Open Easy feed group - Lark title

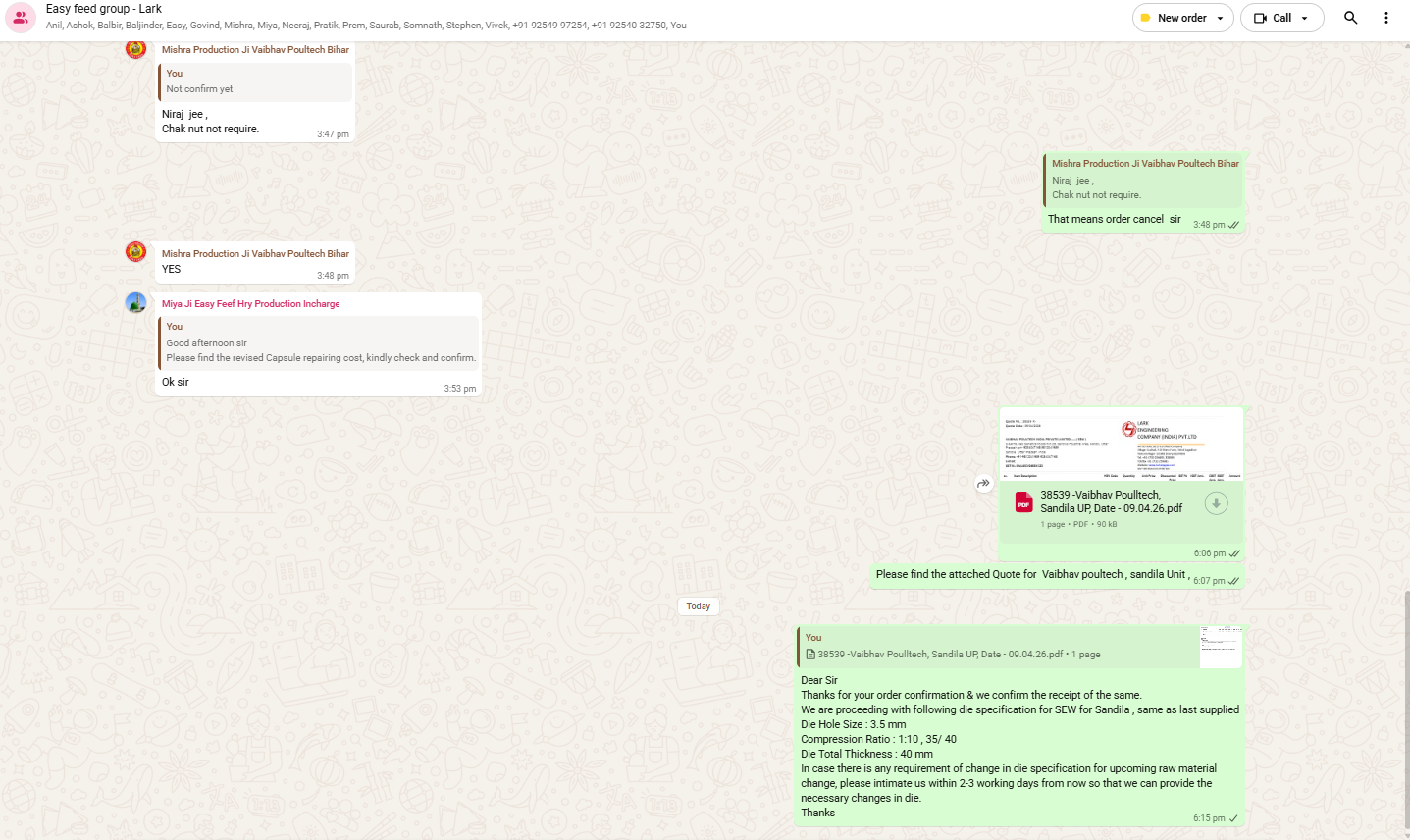104,9
